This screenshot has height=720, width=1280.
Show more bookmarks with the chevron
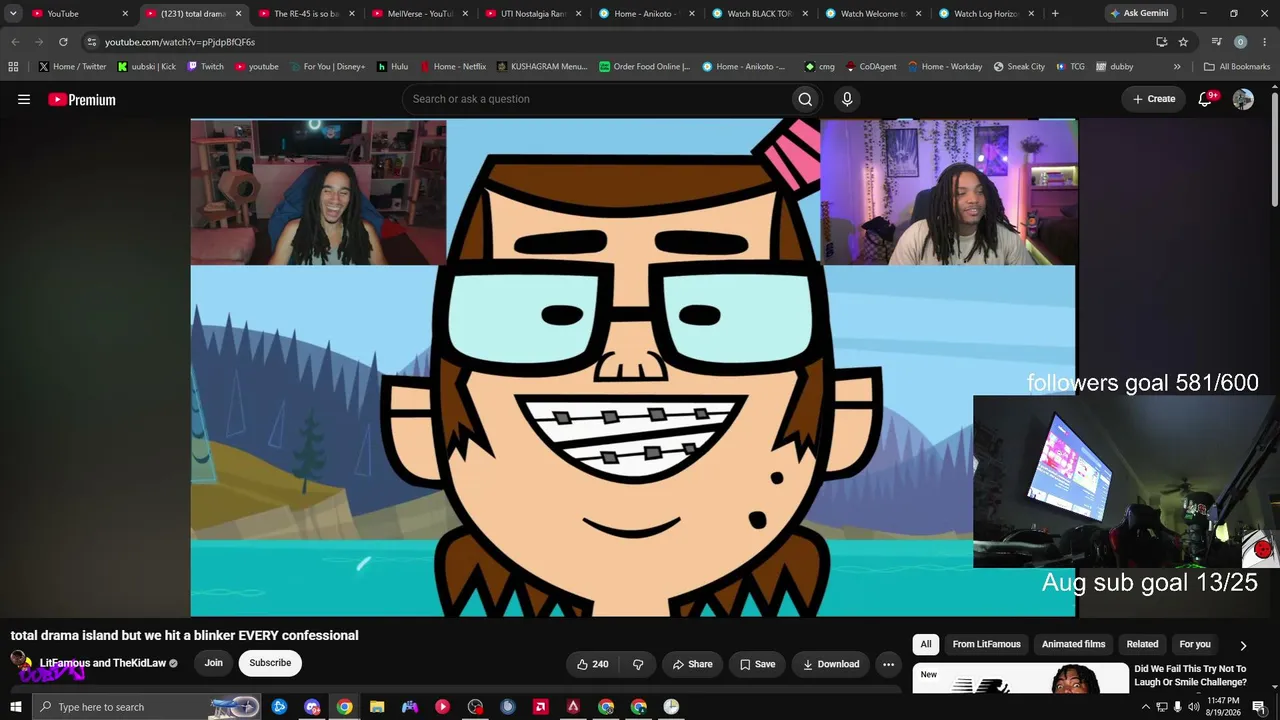pos(1177,66)
